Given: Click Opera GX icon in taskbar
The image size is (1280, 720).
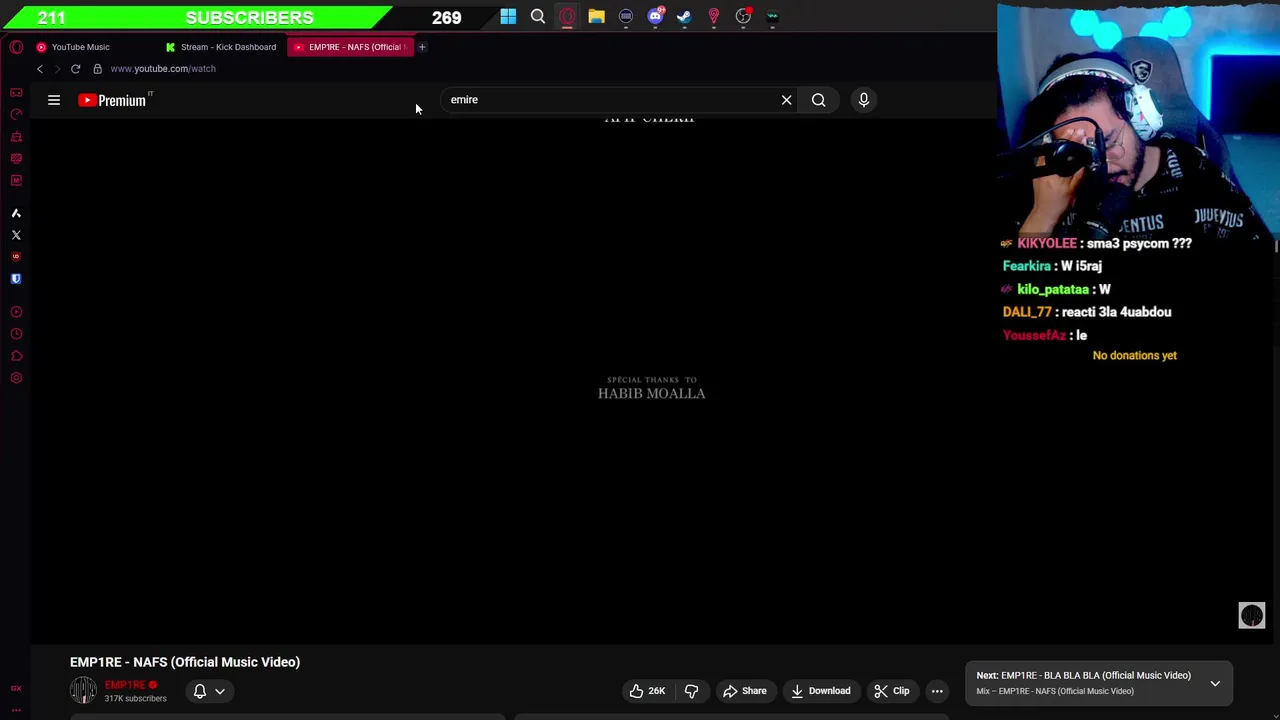Looking at the screenshot, I should (x=567, y=16).
